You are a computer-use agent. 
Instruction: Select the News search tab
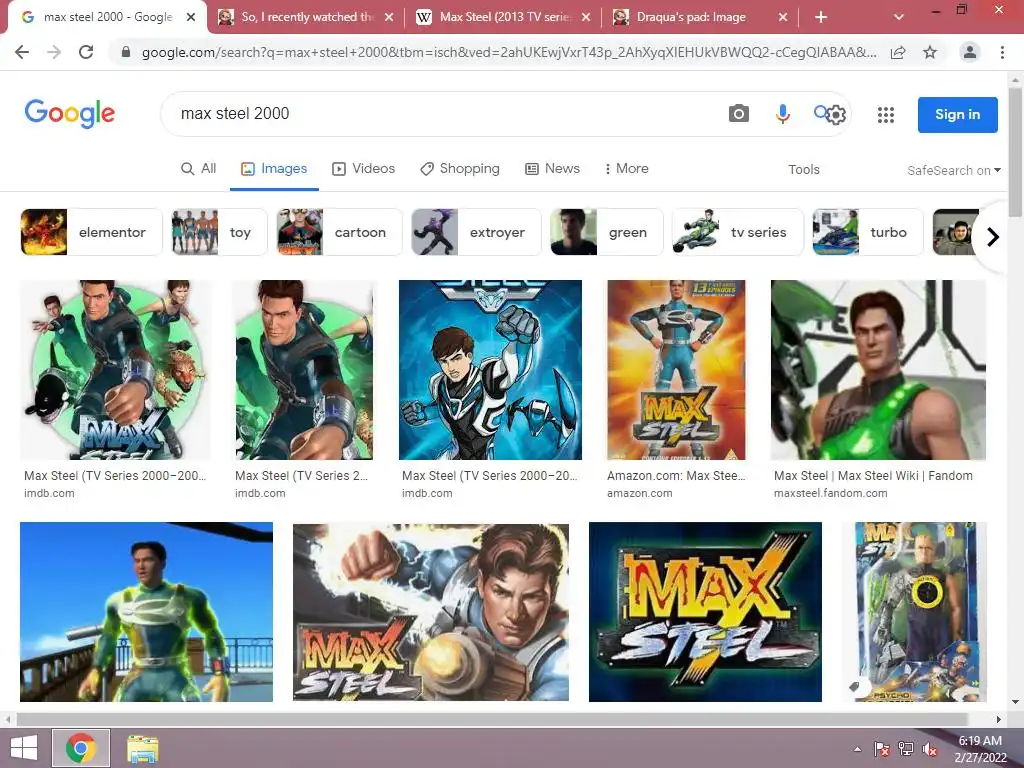click(x=552, y=168)
